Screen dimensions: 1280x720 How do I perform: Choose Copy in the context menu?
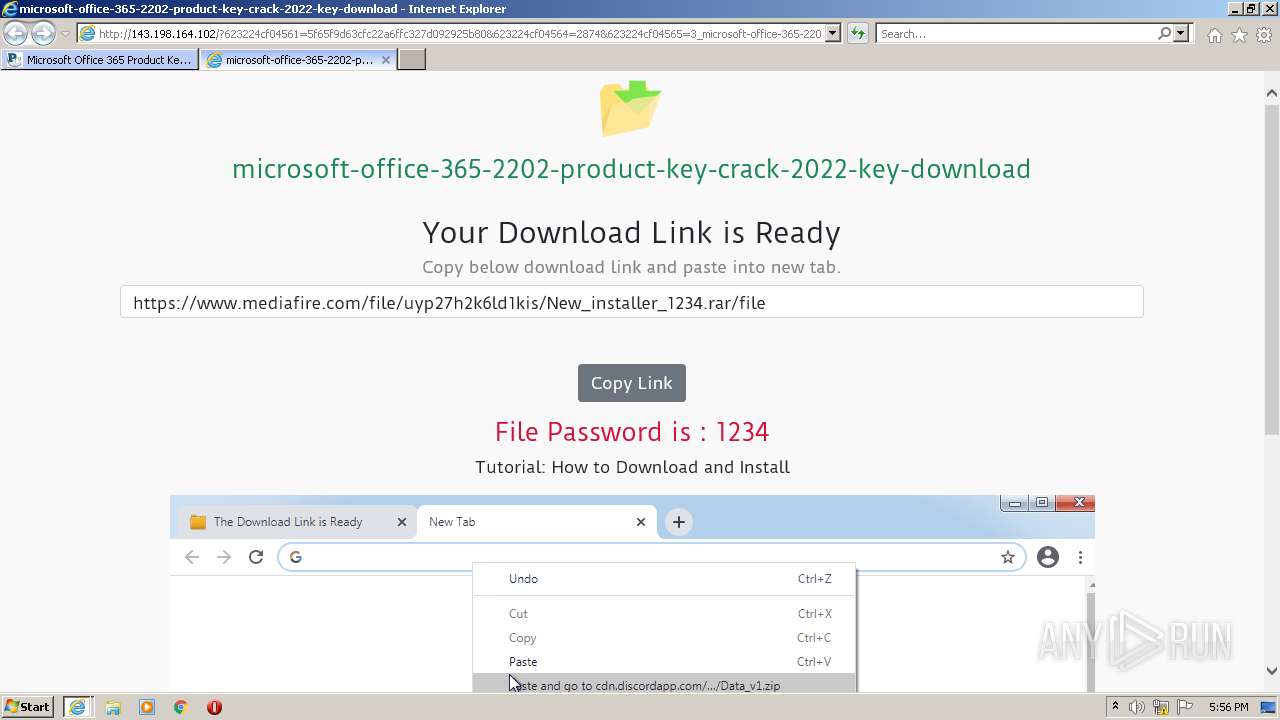click(x=664, y=638)
